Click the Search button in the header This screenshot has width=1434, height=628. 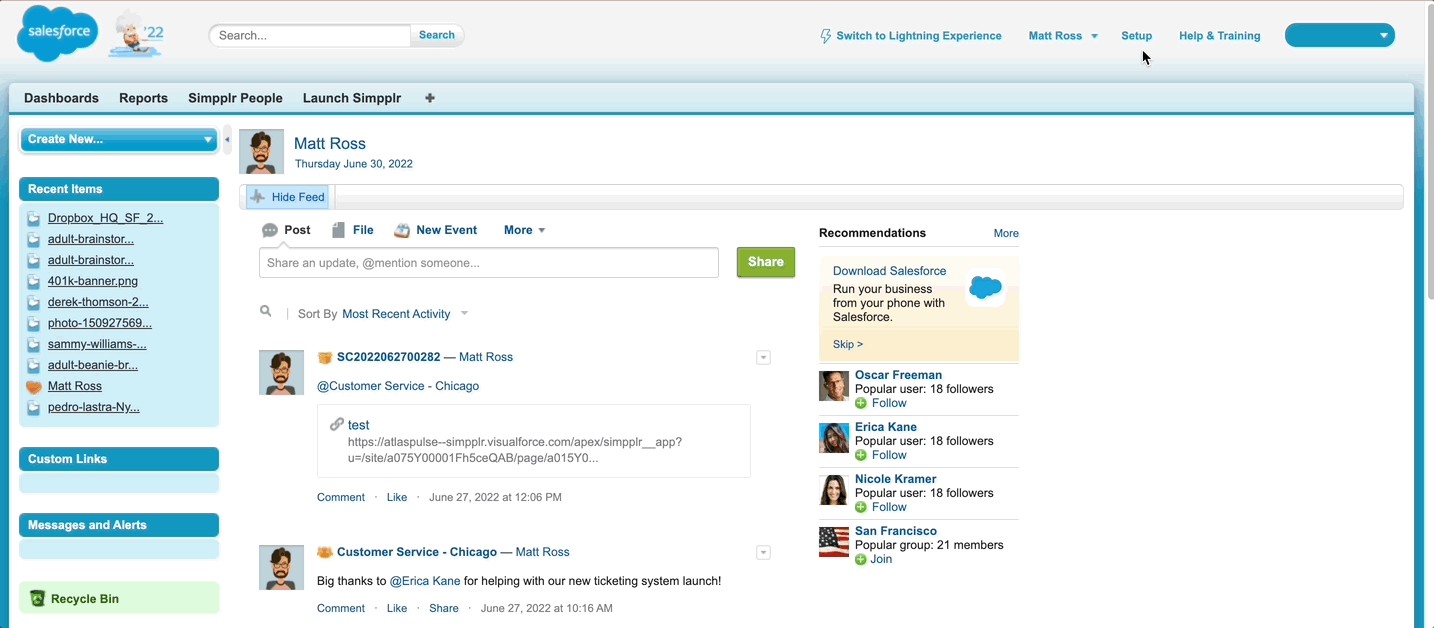tap(437, 35)
